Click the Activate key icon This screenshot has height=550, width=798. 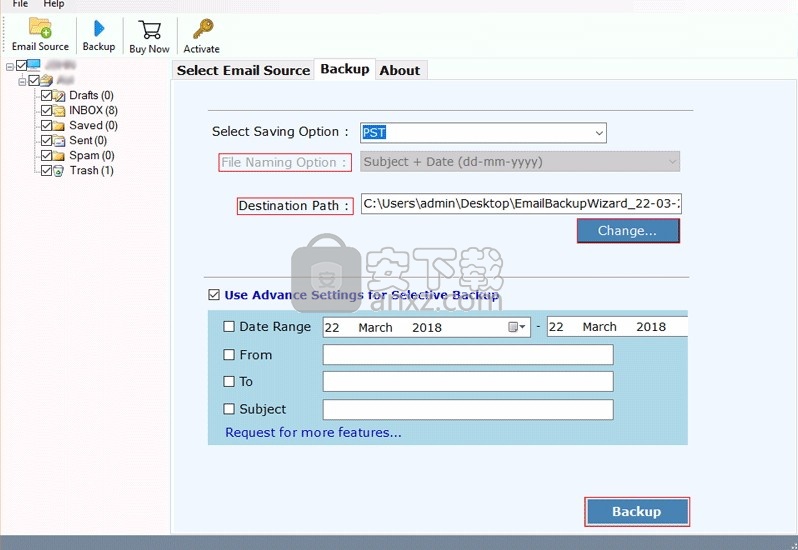201,30
